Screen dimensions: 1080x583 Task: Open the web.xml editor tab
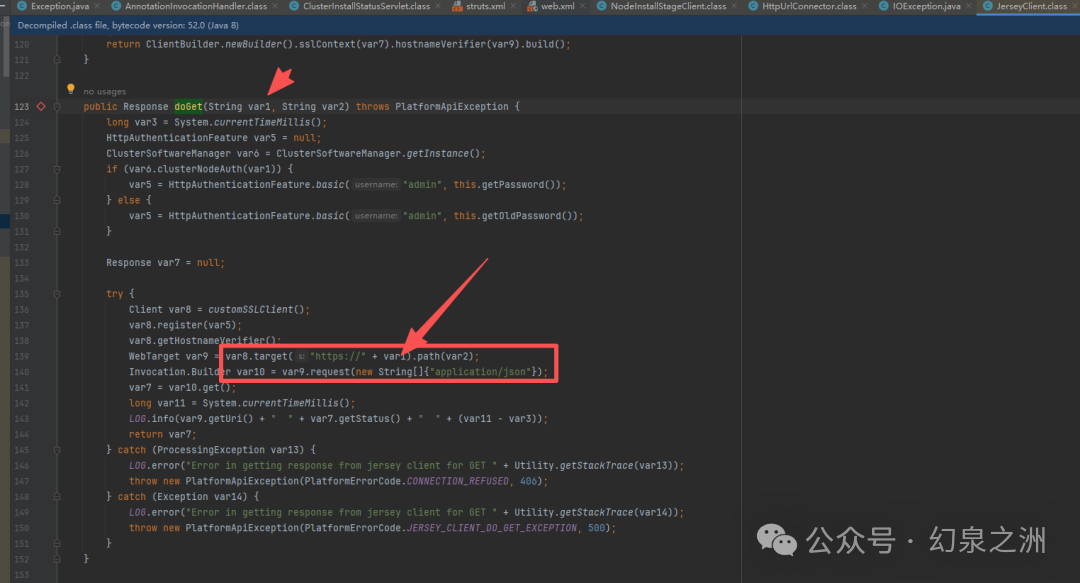[x=557, y=6]
